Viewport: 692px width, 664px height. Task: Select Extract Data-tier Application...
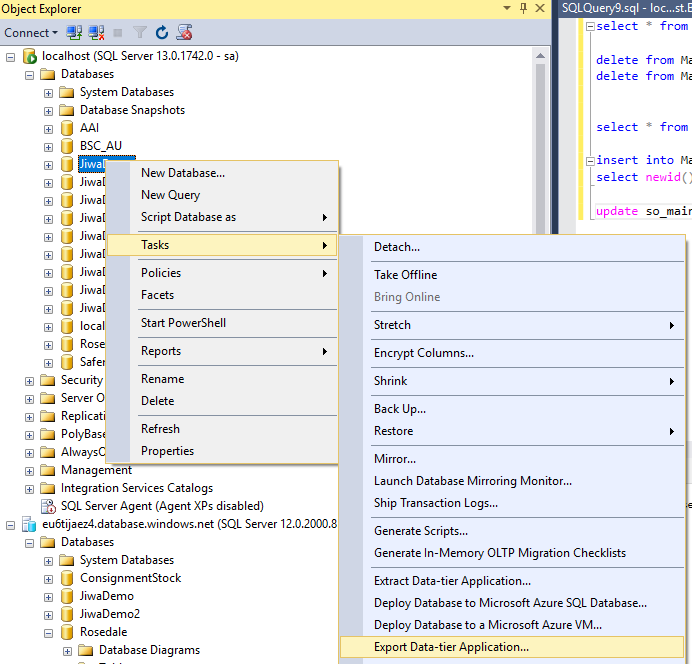[x=512, y=581]
